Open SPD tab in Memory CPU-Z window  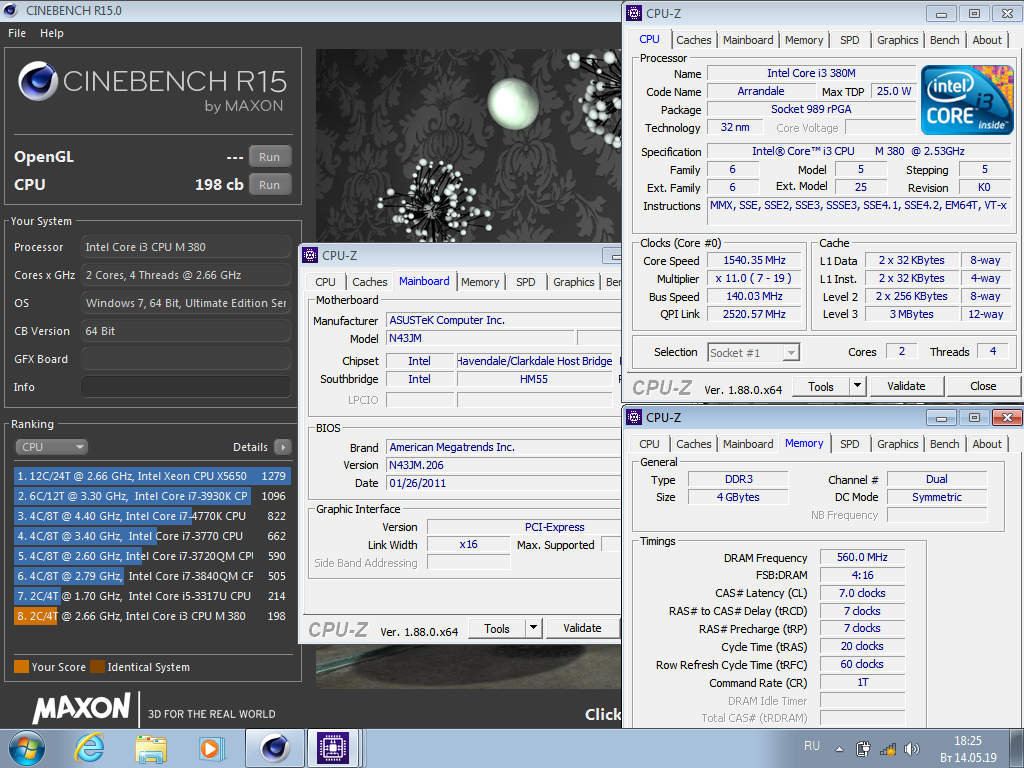tap(850, 444)
